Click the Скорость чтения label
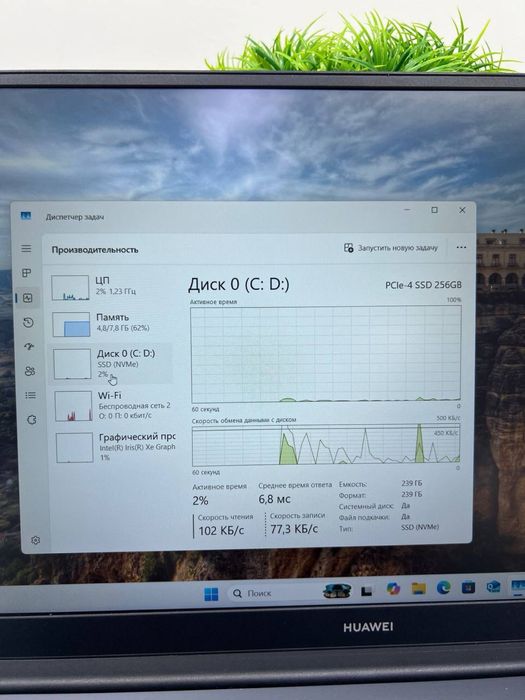Image resolution: width=525 pixels, height=700 pixels. click(x=225, y=517)
